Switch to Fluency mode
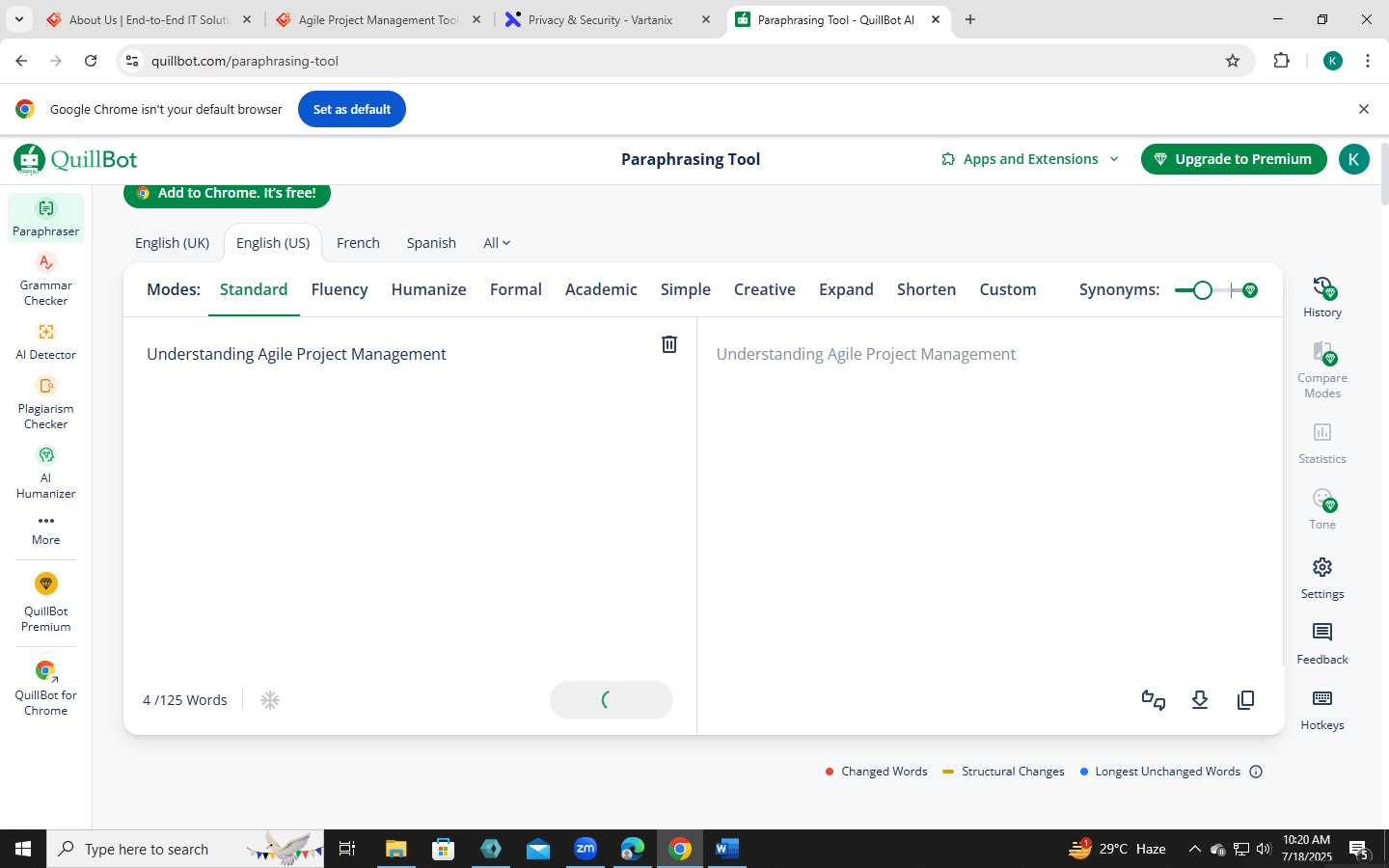The image size is (1389, 868). point(340,289)
